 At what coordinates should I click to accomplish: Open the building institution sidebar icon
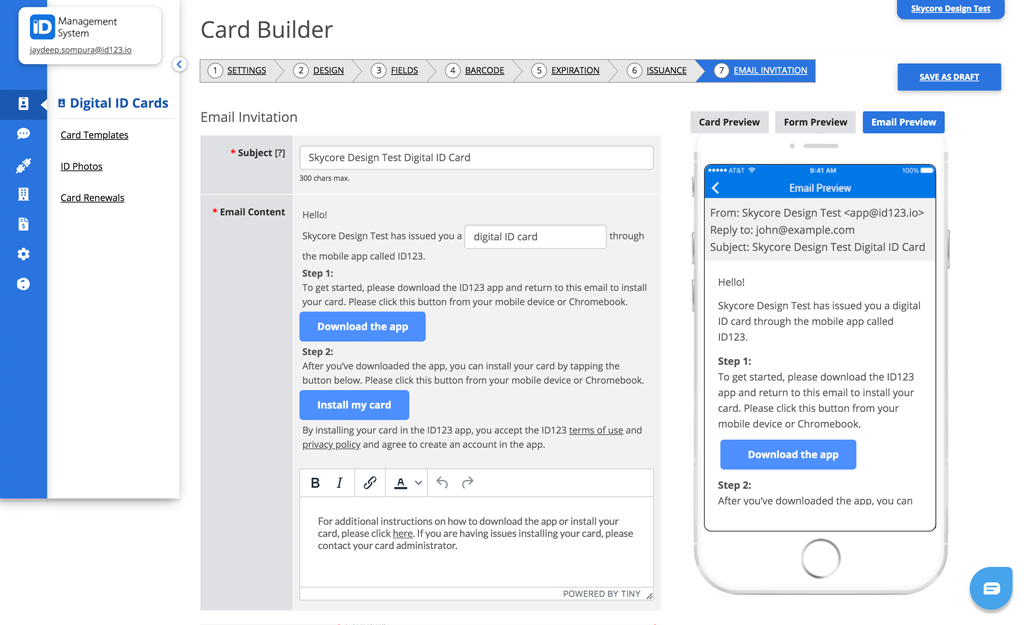coord(24,194)
